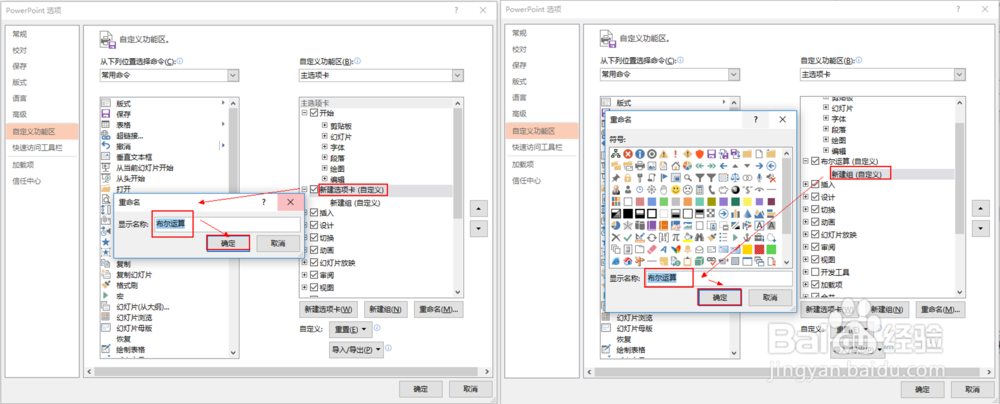Image resolution: width=1000 pixels, height=404 pixels.
Task: Pick the telephone handset symbol
Action: (712, 190)
